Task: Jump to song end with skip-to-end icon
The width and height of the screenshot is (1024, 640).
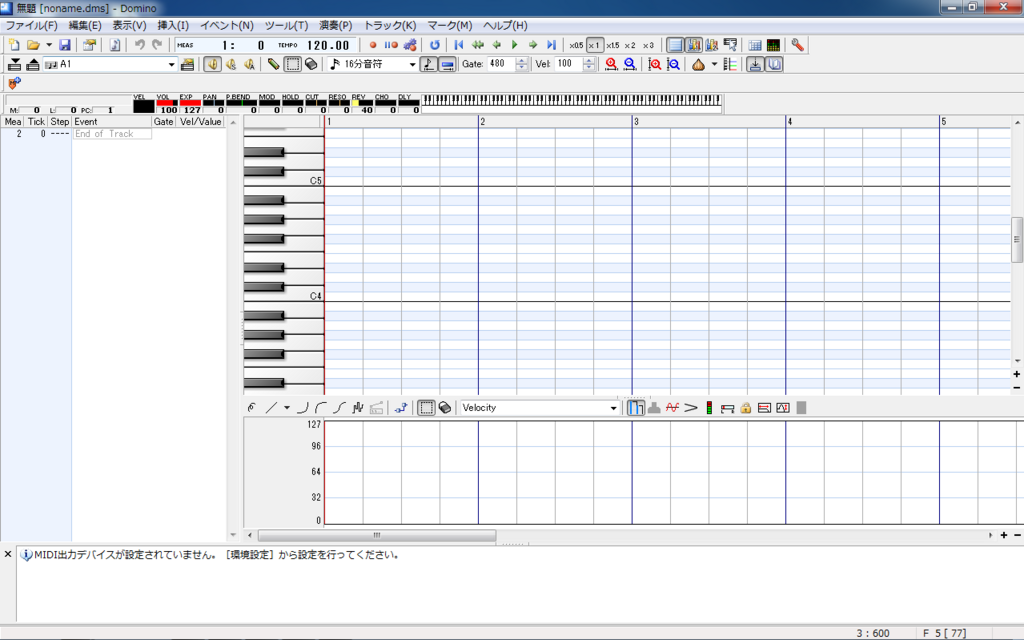Action: click(551, 45)
